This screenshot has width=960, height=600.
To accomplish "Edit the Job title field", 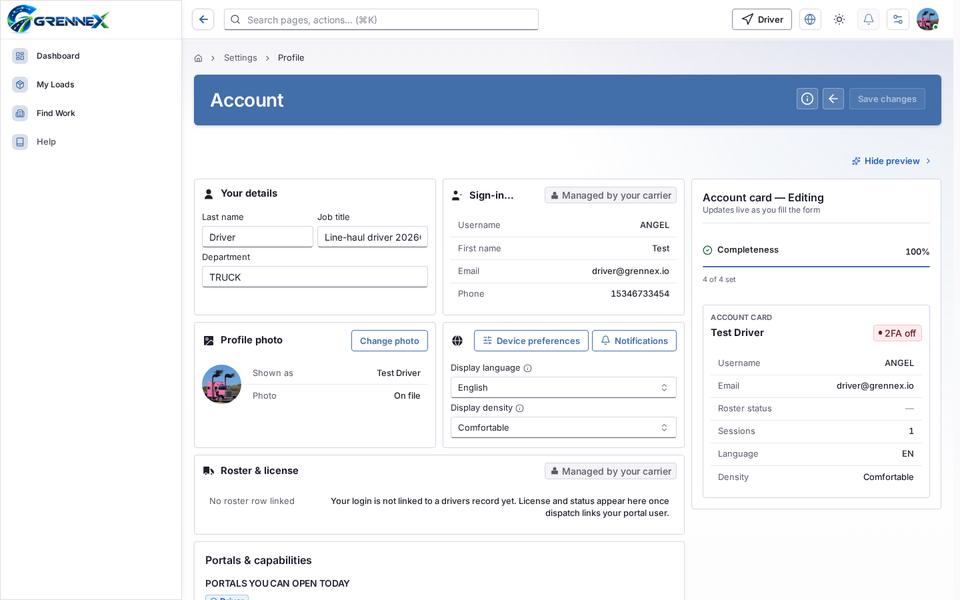I will (372, 237).
